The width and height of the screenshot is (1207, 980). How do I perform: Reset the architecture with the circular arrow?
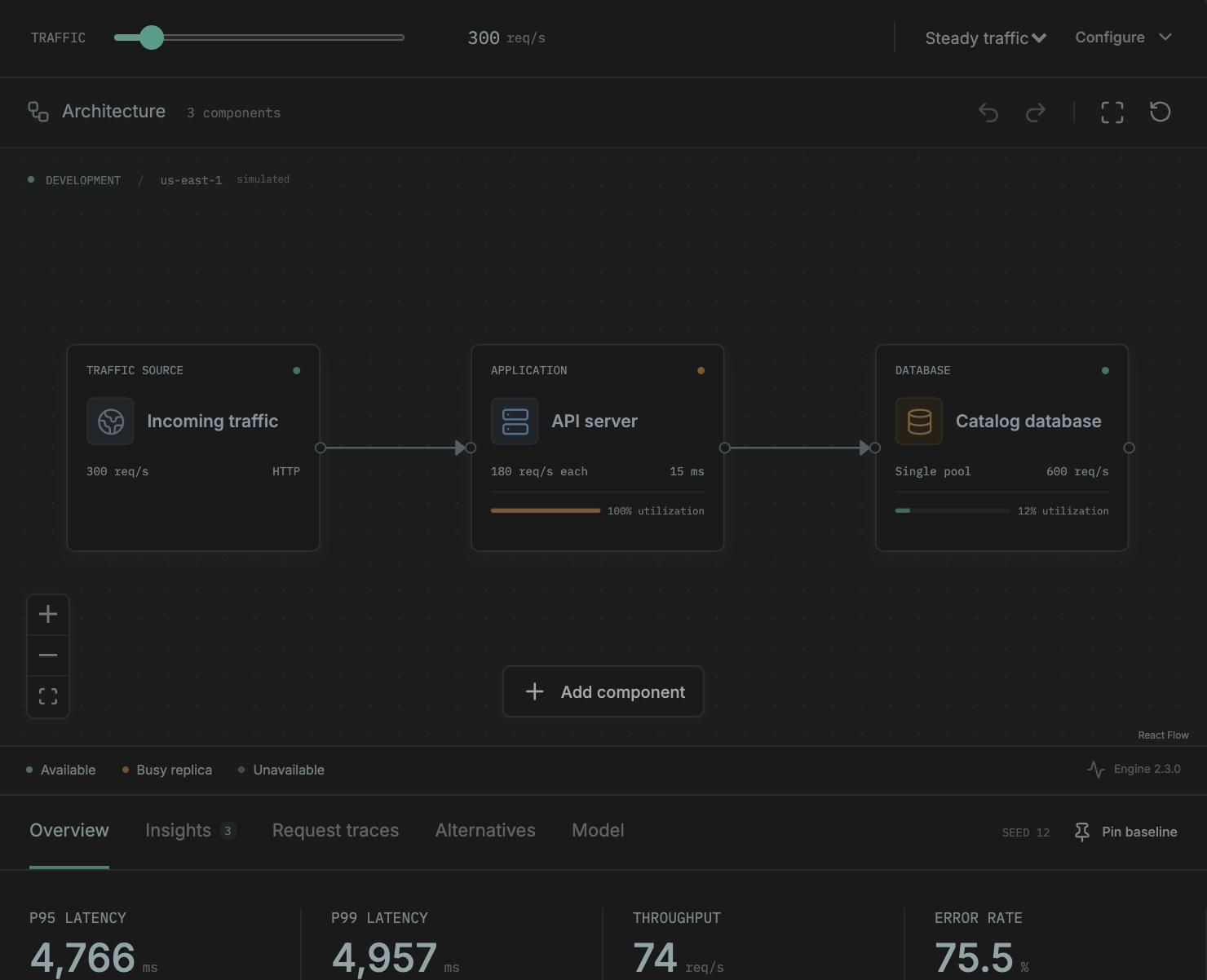click(1160, 112)
